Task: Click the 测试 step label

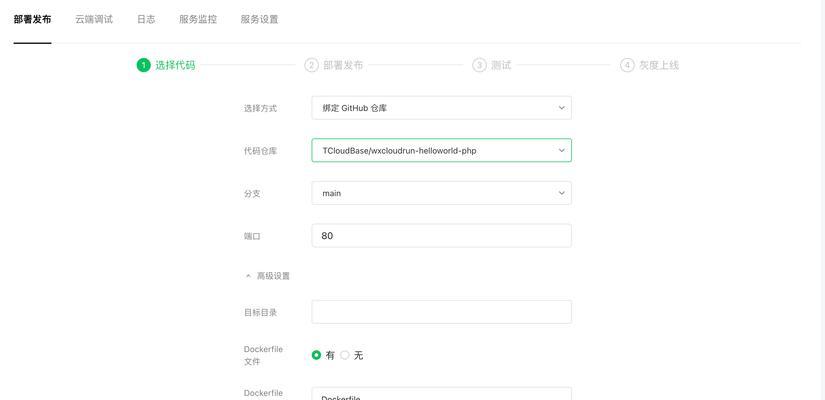Action: (501, 65)
